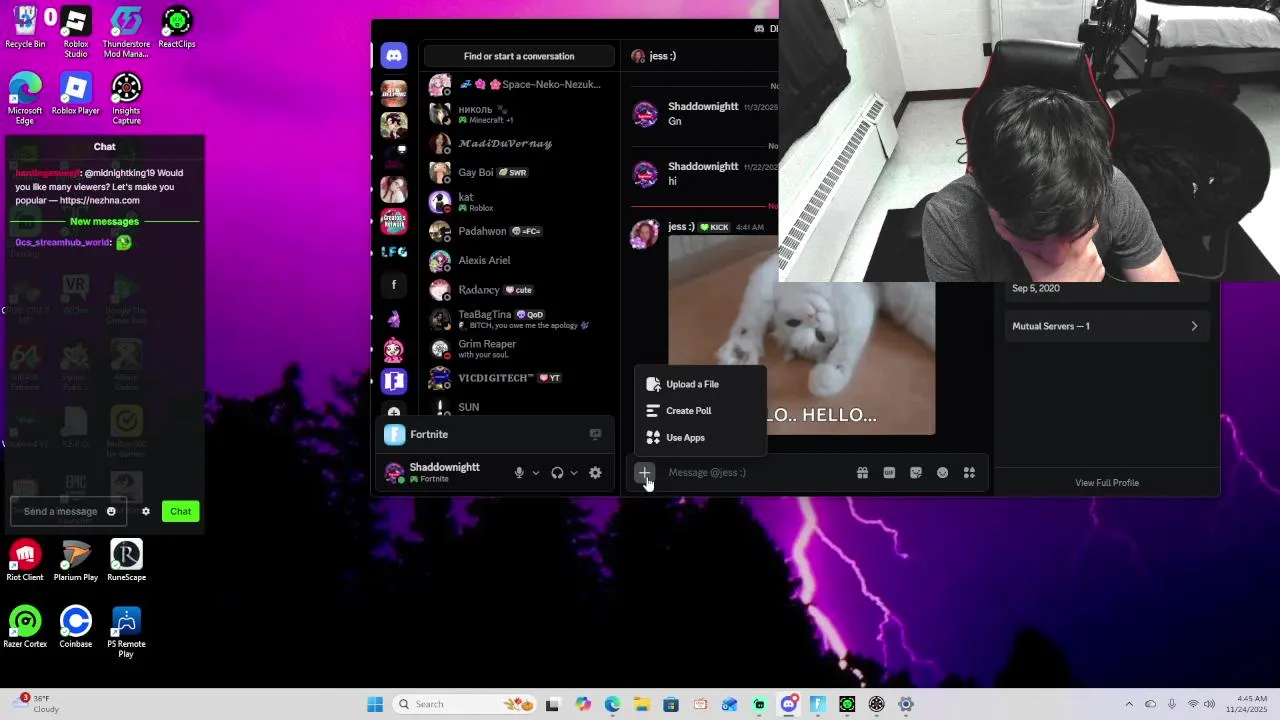
Task: Open Roblox Studio desktop shortcut
Action: 76,32
